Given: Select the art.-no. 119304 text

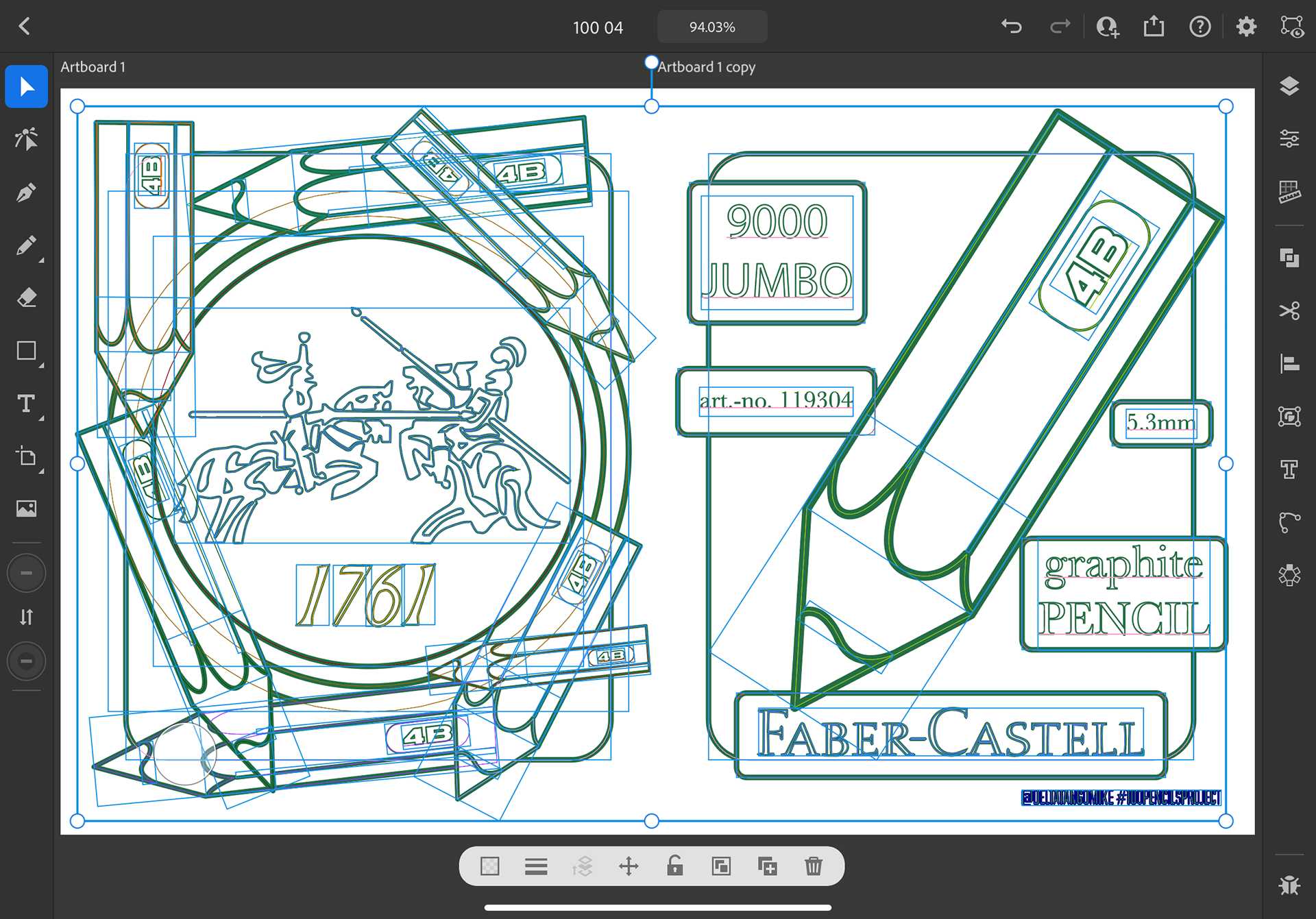Looking at the screenshot, I should point(776,400).
